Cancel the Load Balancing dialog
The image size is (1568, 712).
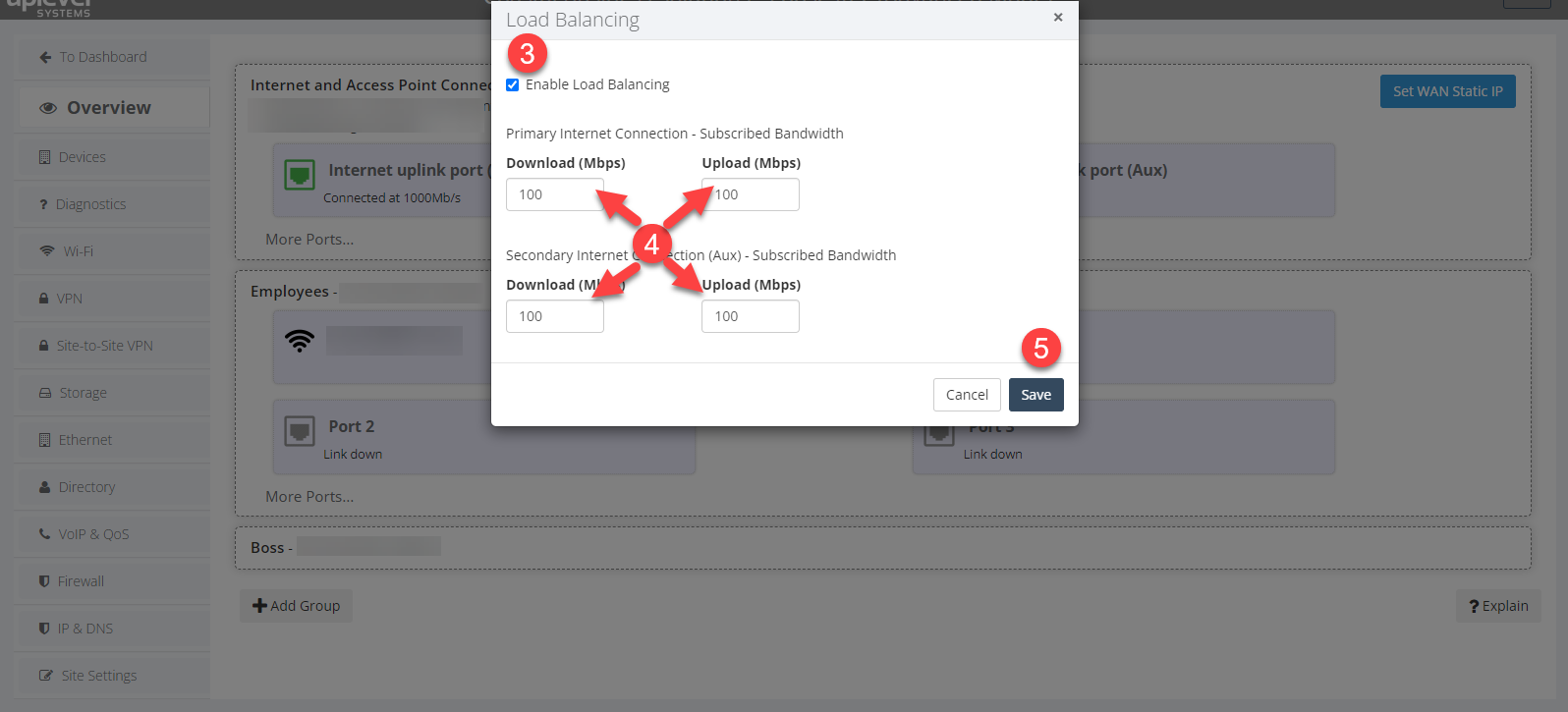point(967,395)
